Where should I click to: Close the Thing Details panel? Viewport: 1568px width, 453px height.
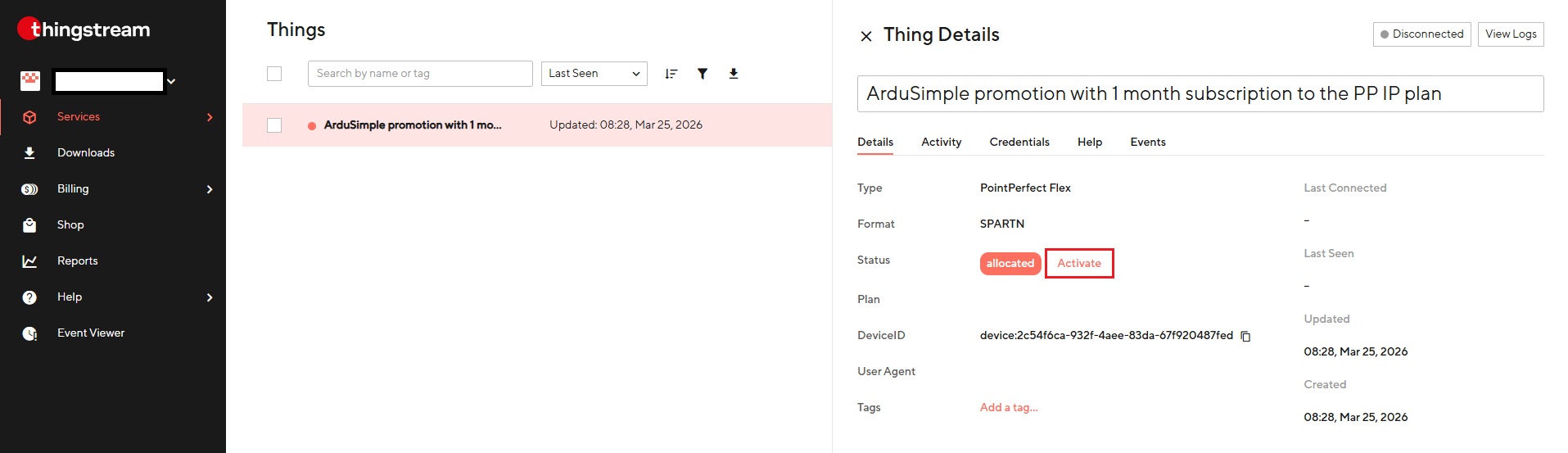[866, 36]
